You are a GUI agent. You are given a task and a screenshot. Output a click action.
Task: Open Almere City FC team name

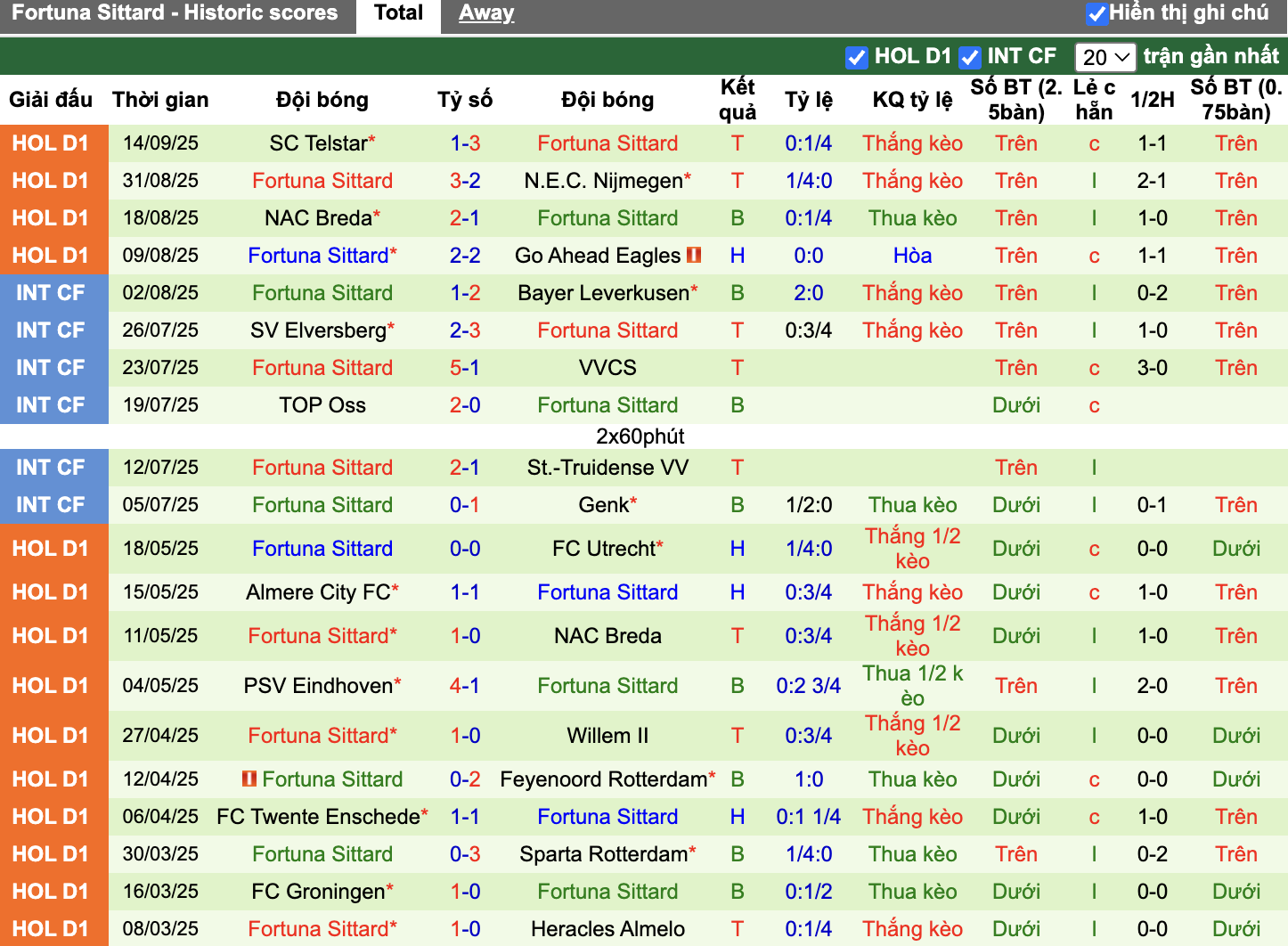coord(318,592)
